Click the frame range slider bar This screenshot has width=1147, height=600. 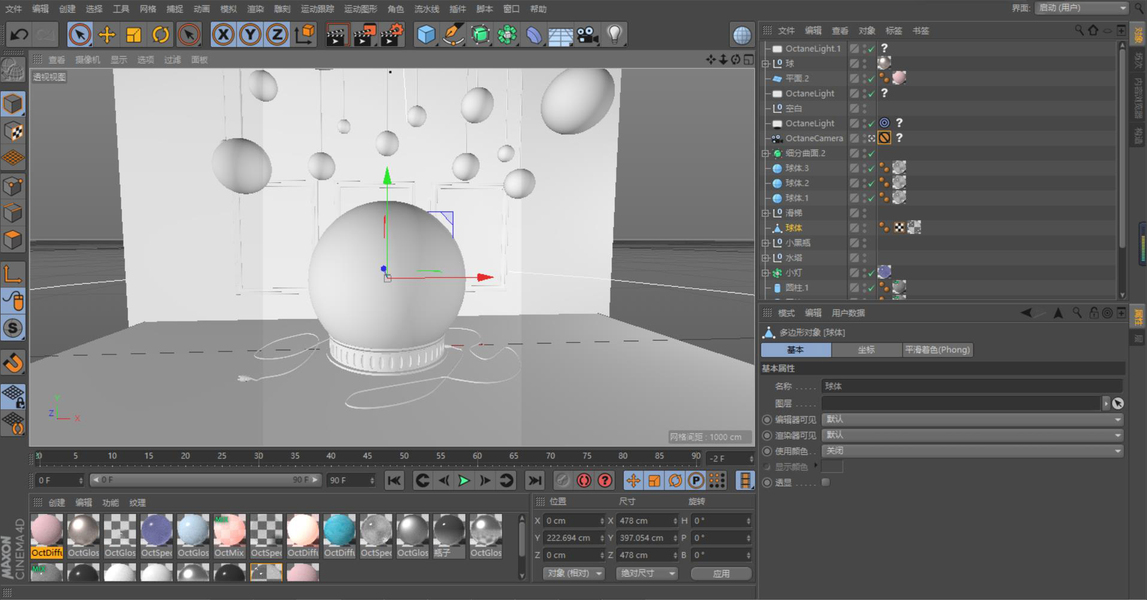(205, 480)
